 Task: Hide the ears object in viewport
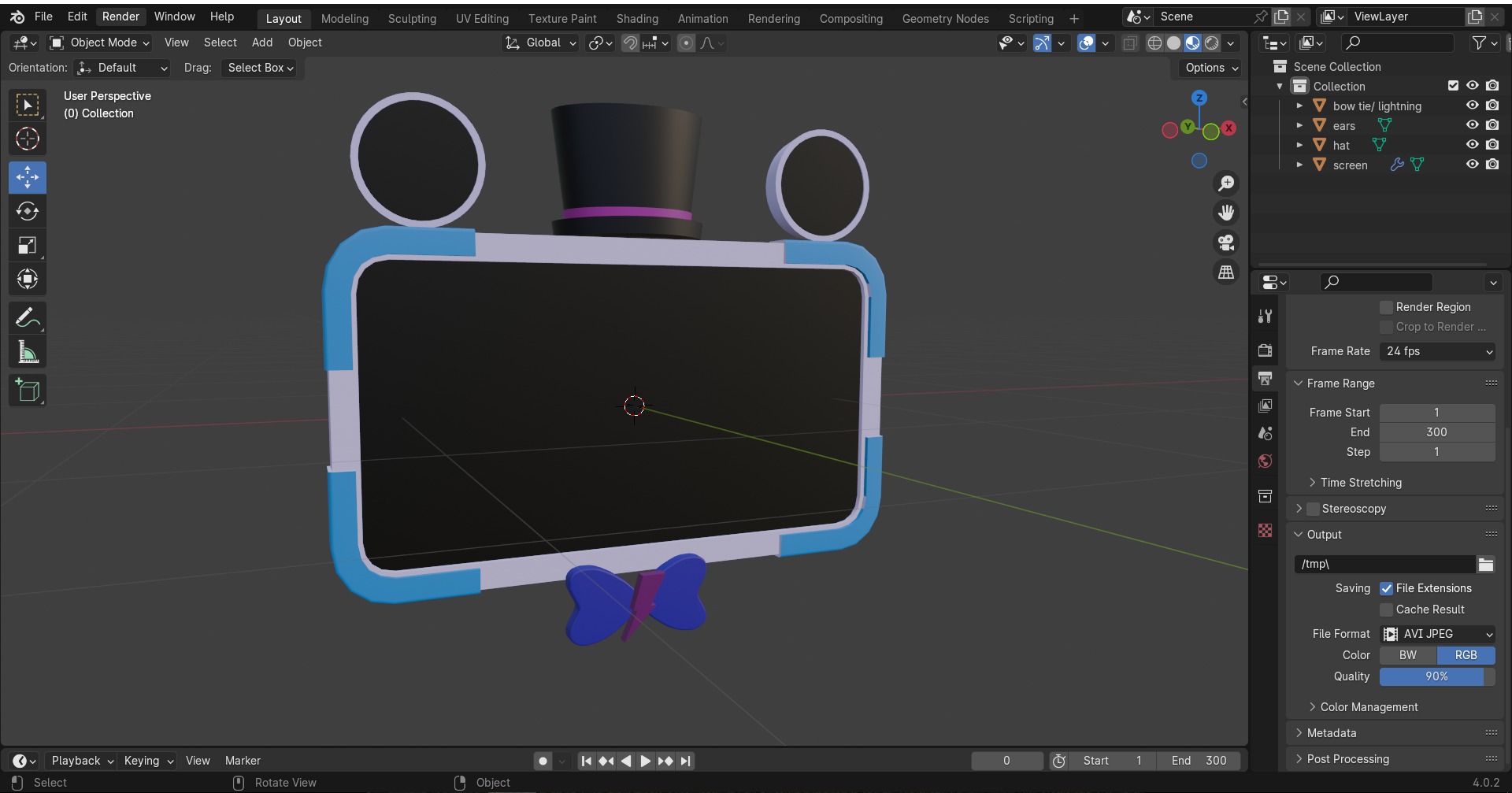pos(1472,125)
